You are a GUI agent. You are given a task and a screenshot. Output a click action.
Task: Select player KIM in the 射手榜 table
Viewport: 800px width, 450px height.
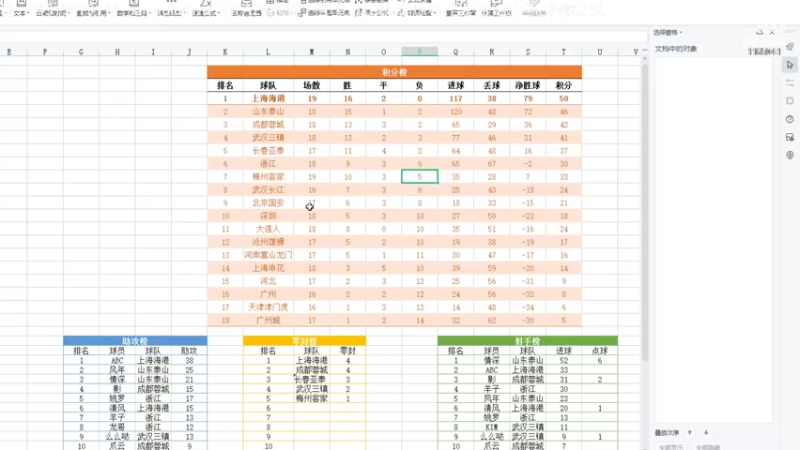tap(491, 427)
